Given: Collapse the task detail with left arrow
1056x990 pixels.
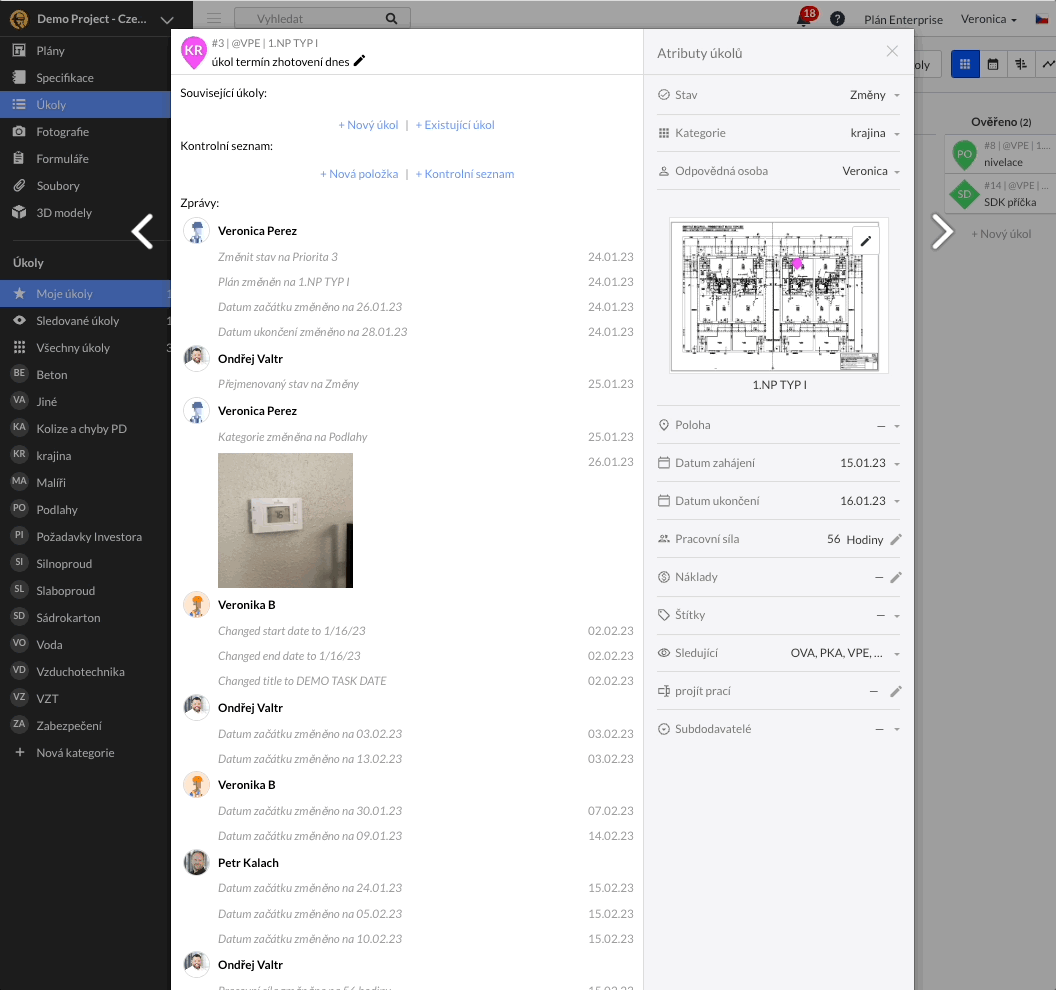Looking at the screenshot, I should tap(144, 230).
